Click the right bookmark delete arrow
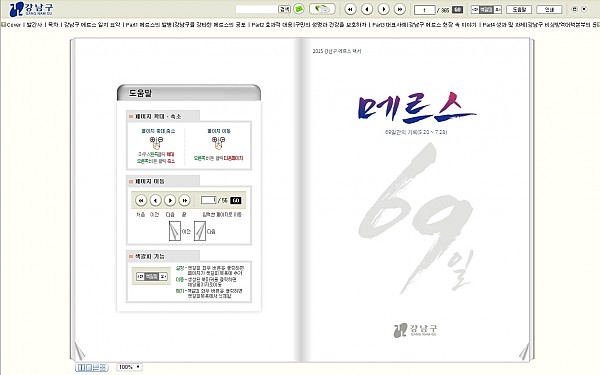Image resolution: width=600 pixels, height=375 pixels. pos(497,10)
